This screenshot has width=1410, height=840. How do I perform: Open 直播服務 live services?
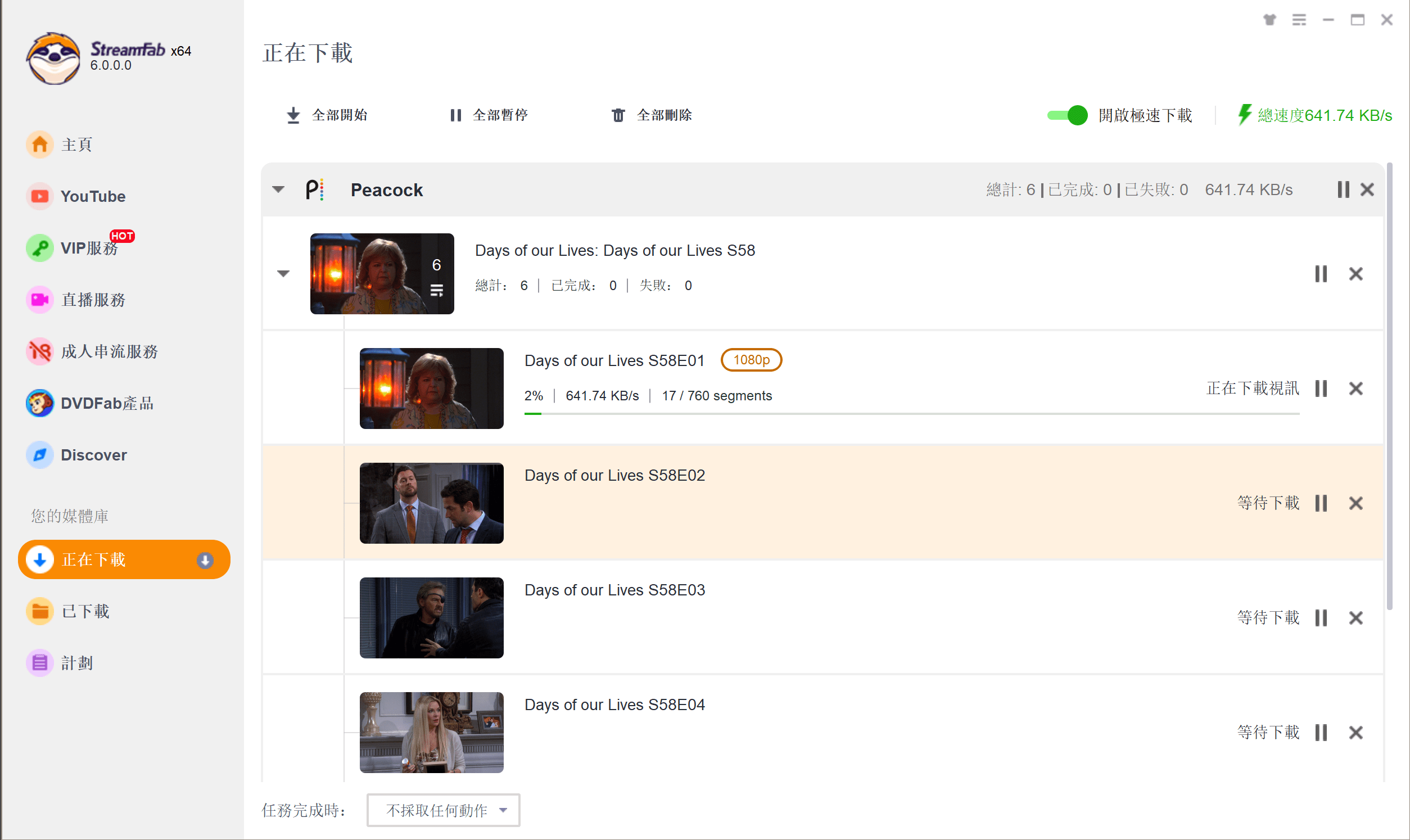tap(93, 300)
